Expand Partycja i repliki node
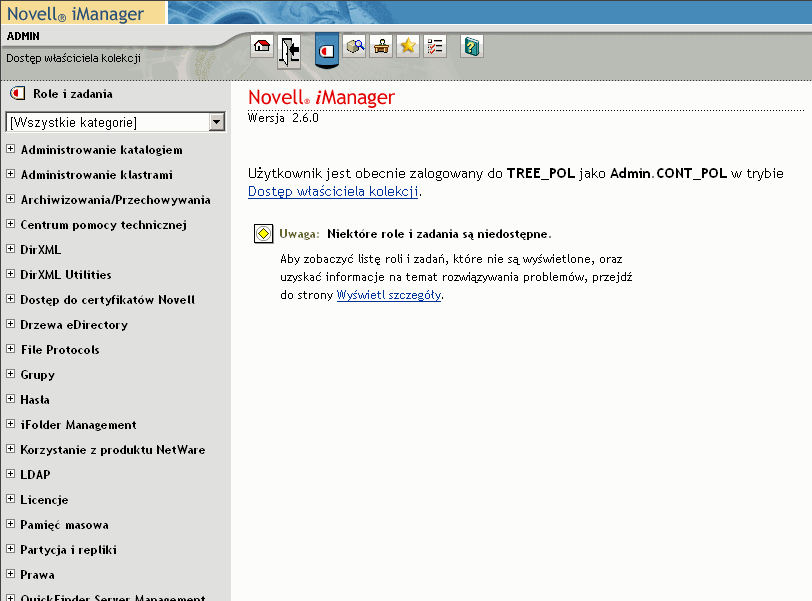This screenshot has width=812, height=601. click(10, 549)
